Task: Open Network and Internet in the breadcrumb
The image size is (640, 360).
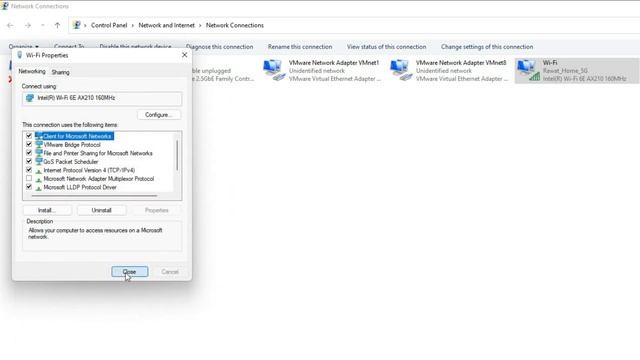Action: pyautogui.click(x=167, y=25)
